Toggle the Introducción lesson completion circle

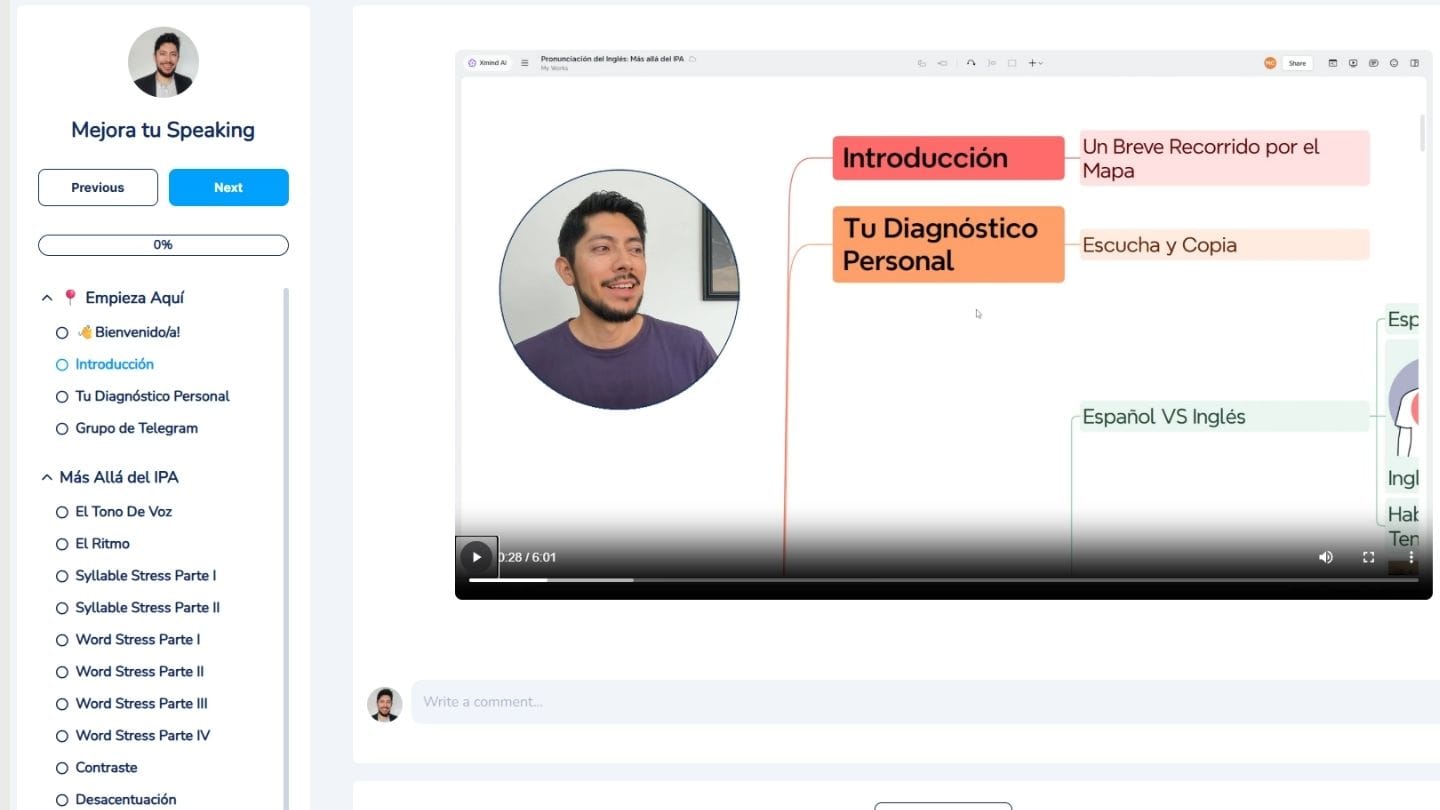62,365
